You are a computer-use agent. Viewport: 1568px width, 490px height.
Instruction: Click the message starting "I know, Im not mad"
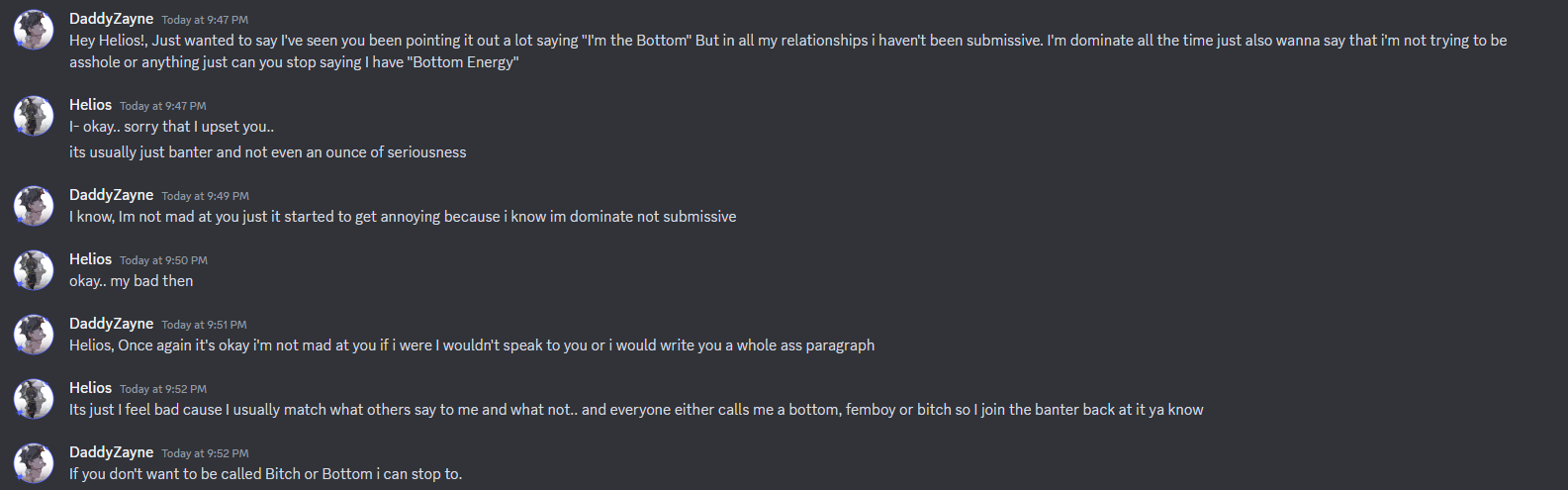point(402,217)
